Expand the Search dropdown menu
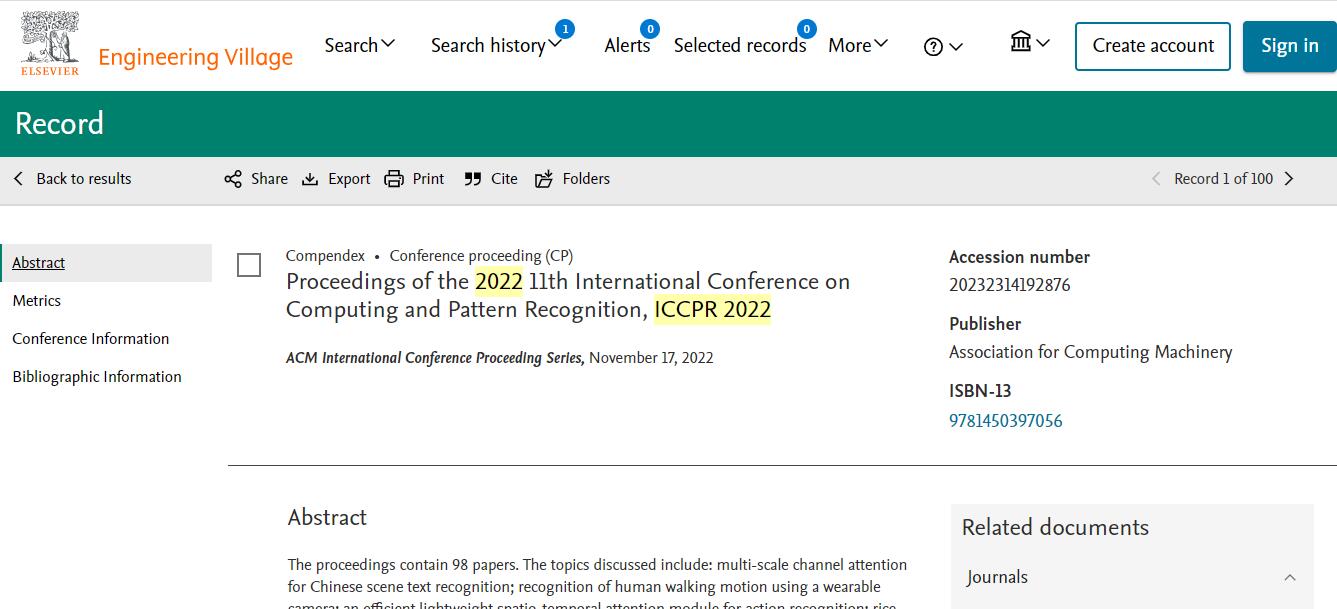The height and width of the screenshot is (609, 1337). coord(360,45)
